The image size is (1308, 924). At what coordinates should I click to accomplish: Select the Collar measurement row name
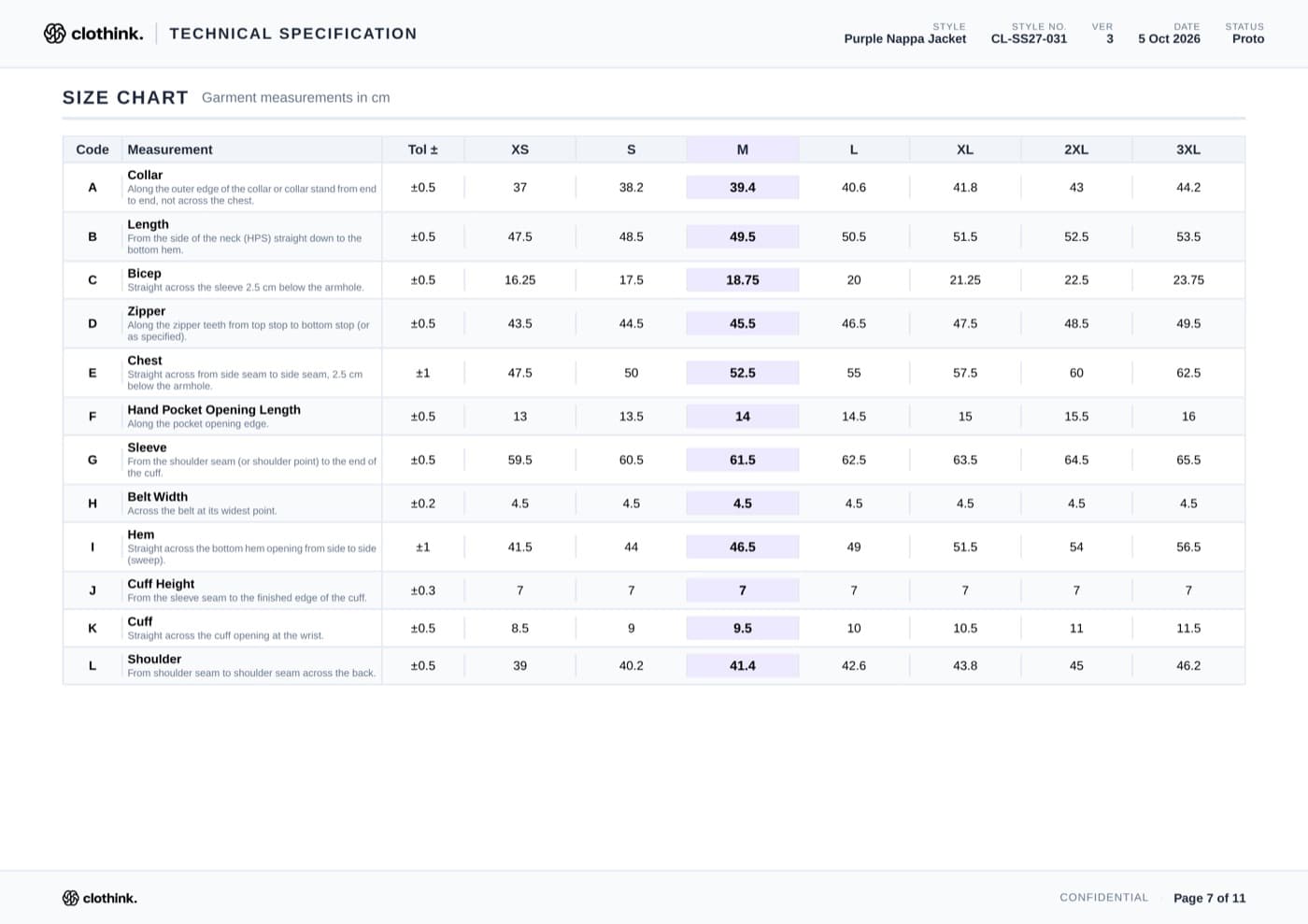click(x=145, y=175)
